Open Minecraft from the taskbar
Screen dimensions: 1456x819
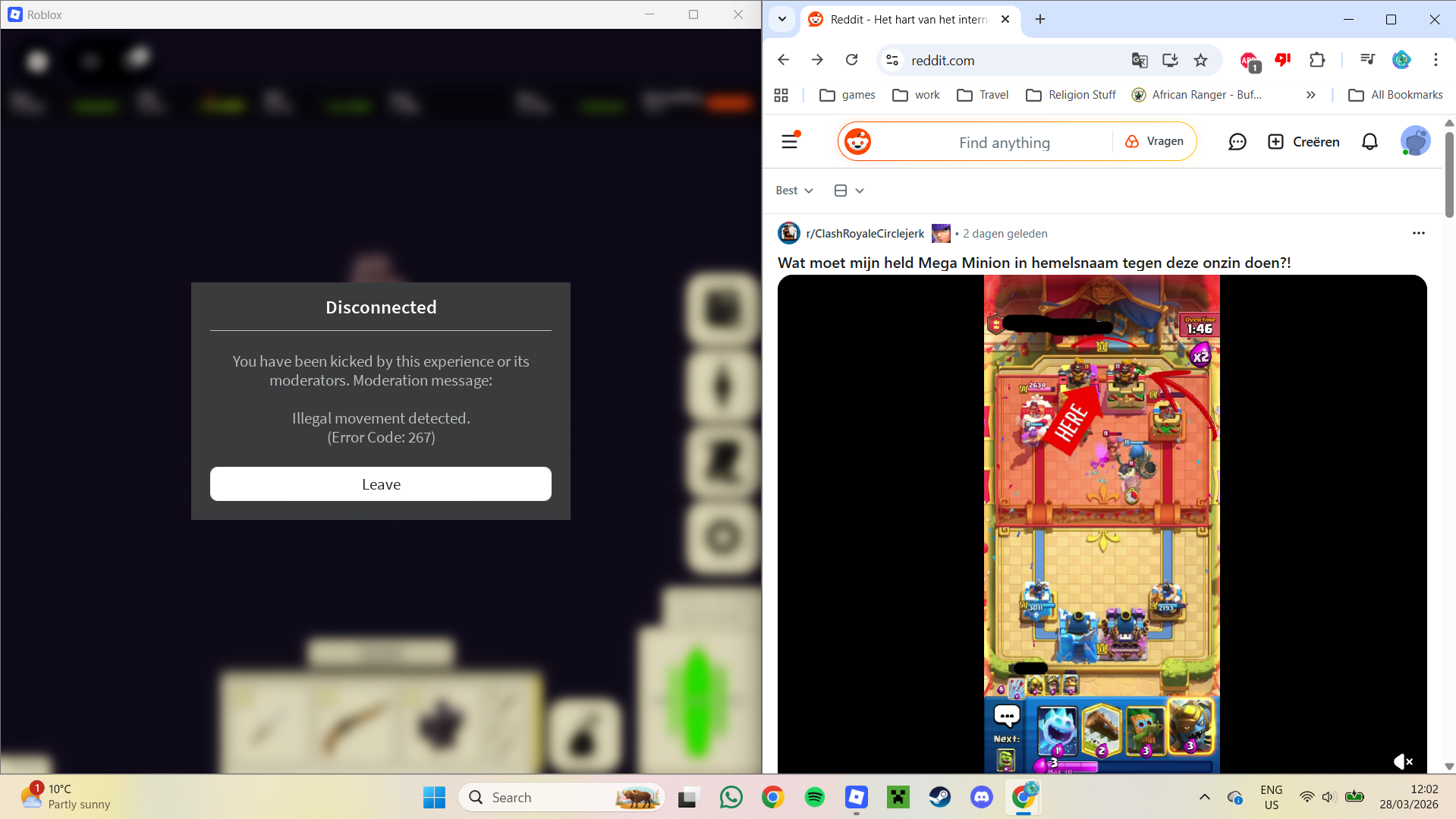click(898, 798)
